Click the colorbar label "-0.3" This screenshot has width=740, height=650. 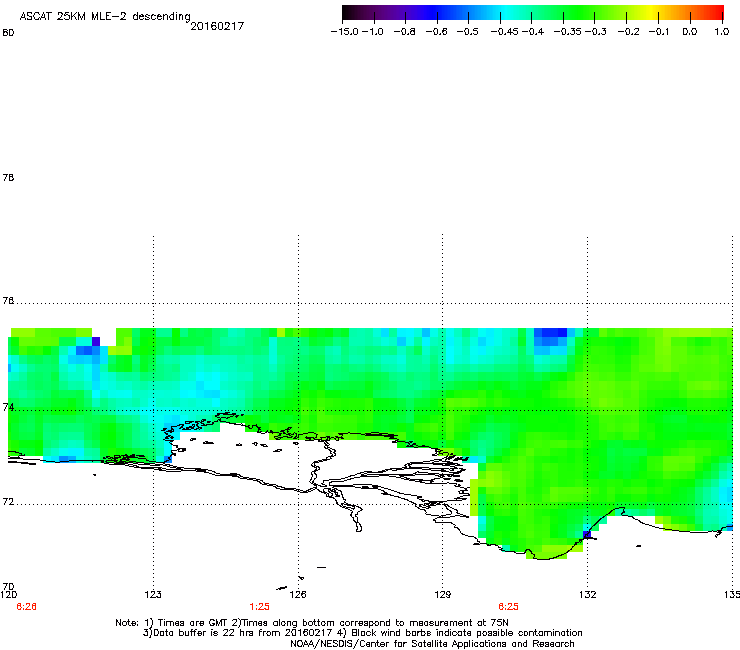click(596, 32)
